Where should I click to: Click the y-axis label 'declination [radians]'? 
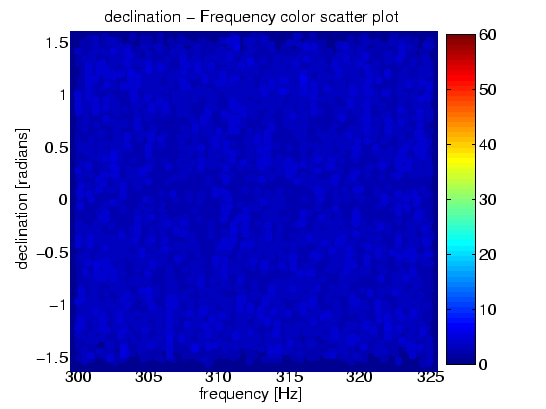(22, 199)
